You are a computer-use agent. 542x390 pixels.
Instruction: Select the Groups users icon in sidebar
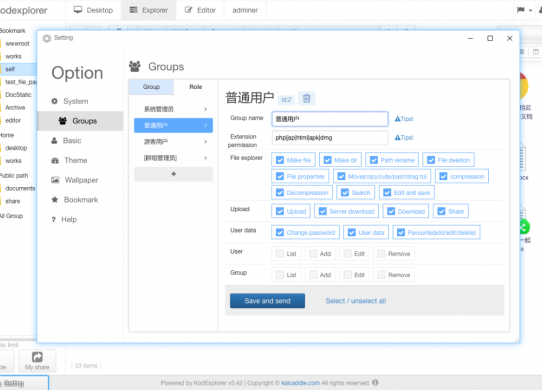point(63,121)
